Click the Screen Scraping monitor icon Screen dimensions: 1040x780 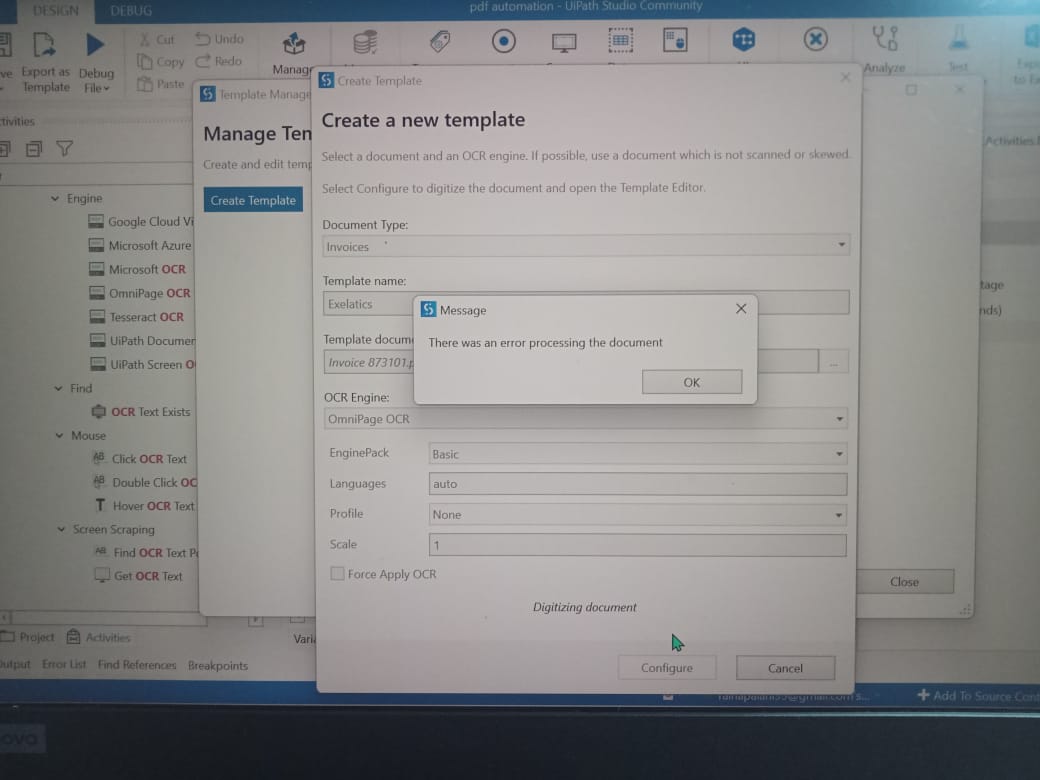564,43
